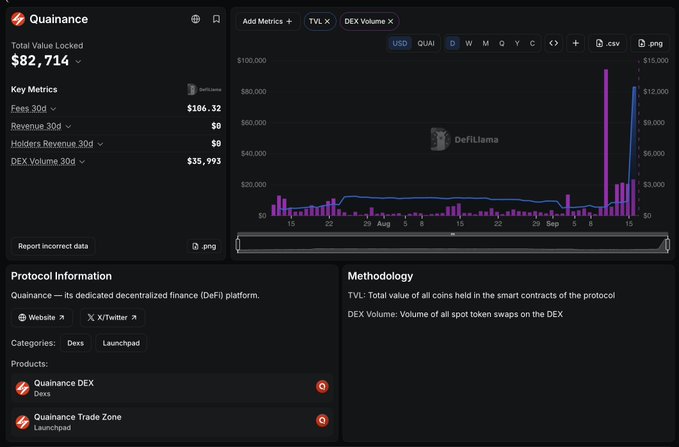The image size is (679, 447).
Task: Click the $106.32 fees value
Action: coord(204,108)
